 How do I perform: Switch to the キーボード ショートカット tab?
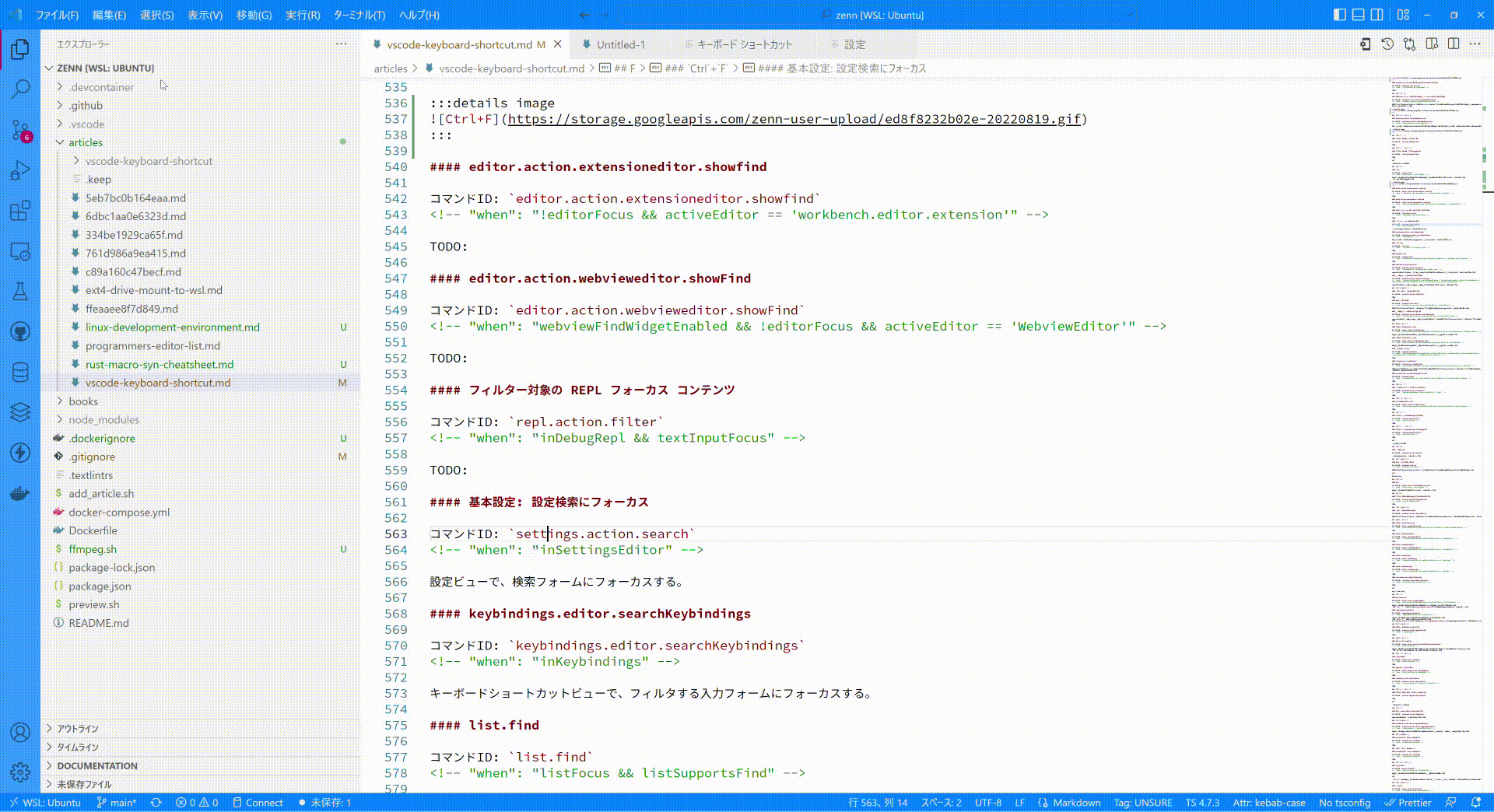coord(744,44)
